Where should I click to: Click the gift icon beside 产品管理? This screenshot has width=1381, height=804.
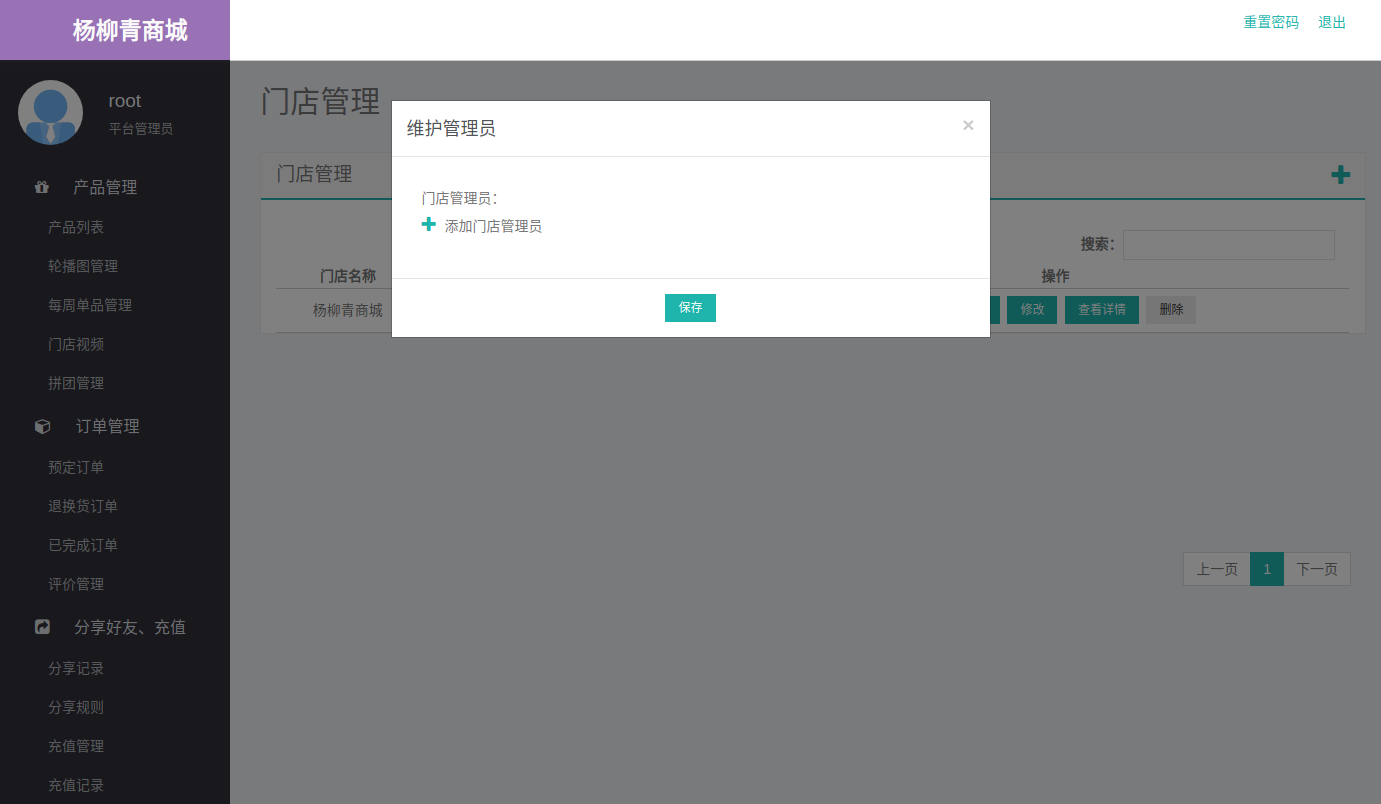[x=42, y=187]
